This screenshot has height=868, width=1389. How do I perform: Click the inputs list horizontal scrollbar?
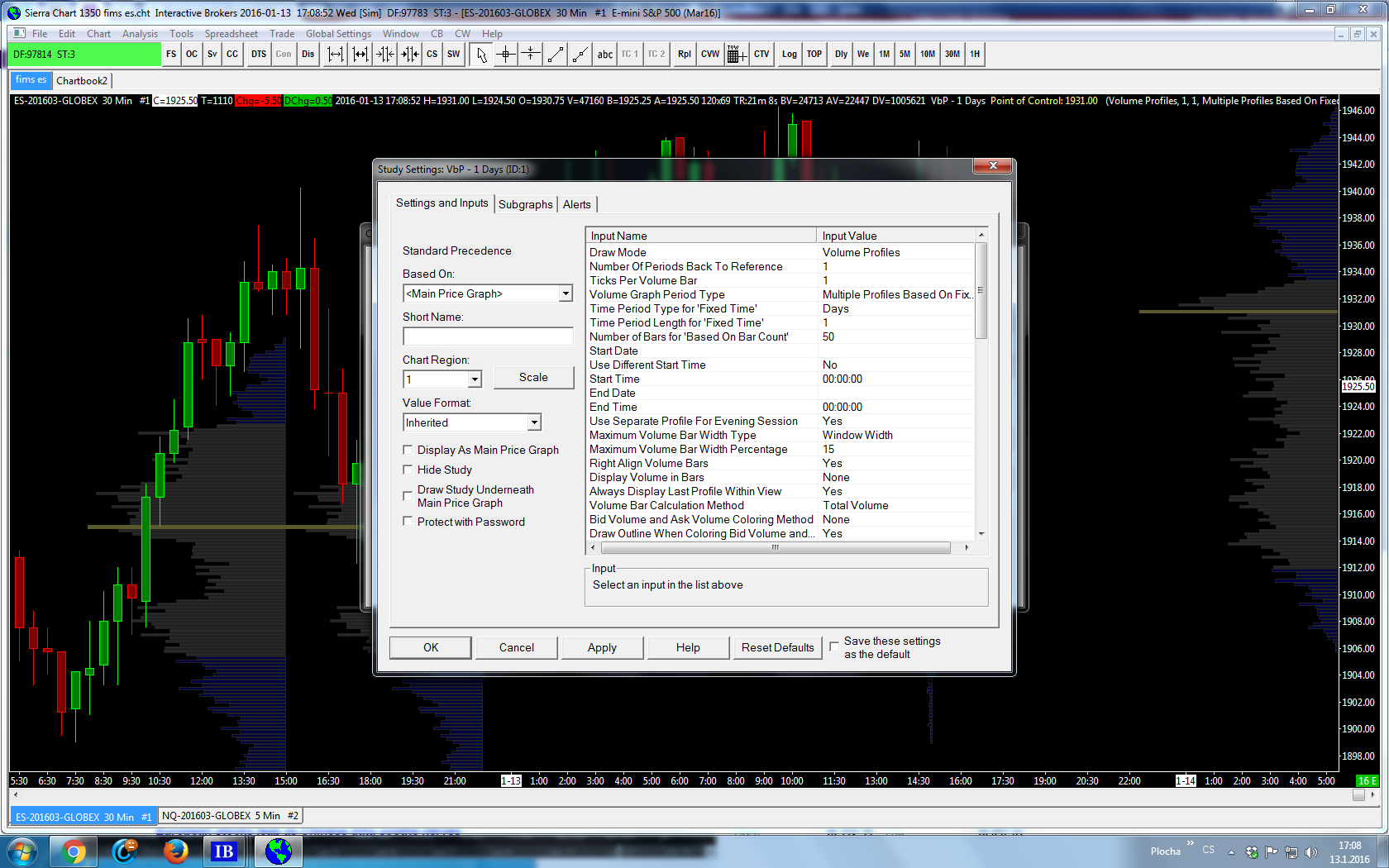(x=776, y=547)
